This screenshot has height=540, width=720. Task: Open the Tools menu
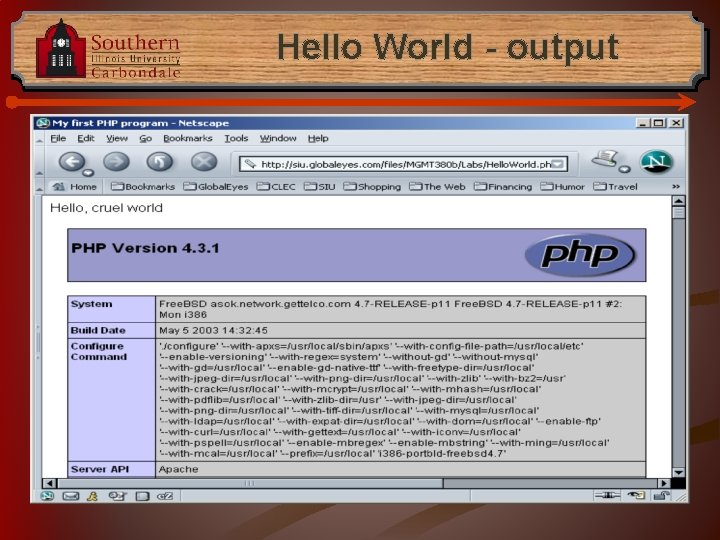coord(236,138)
